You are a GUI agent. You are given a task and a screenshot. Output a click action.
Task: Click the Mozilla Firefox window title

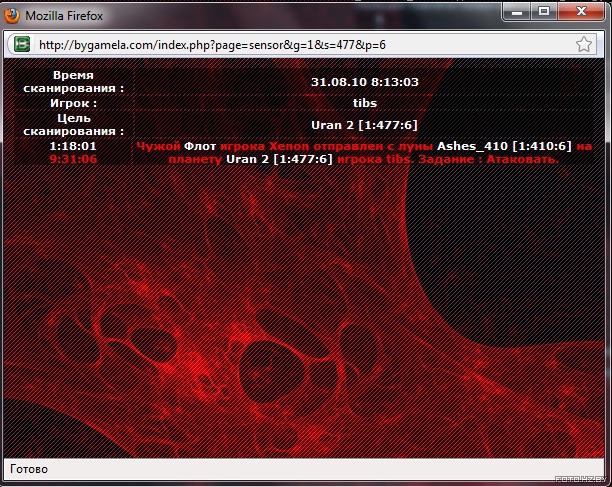(64, 16)
